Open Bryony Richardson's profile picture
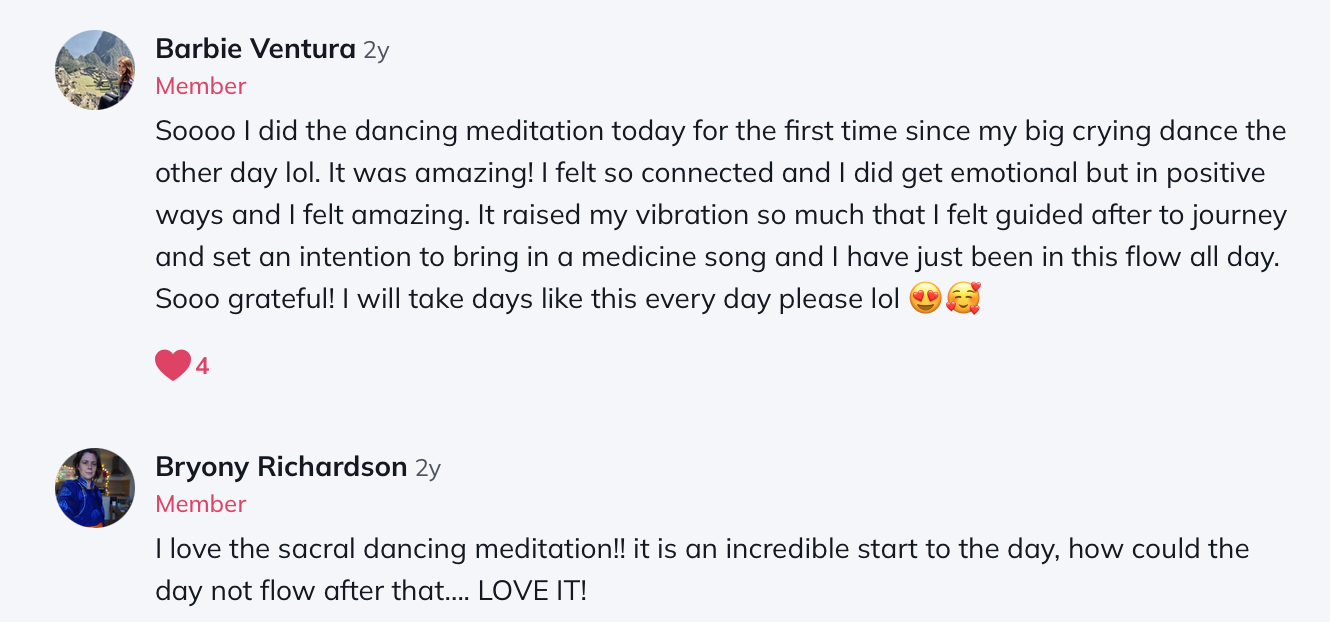This screenshot has height=622, width=1330. [95, 488]
